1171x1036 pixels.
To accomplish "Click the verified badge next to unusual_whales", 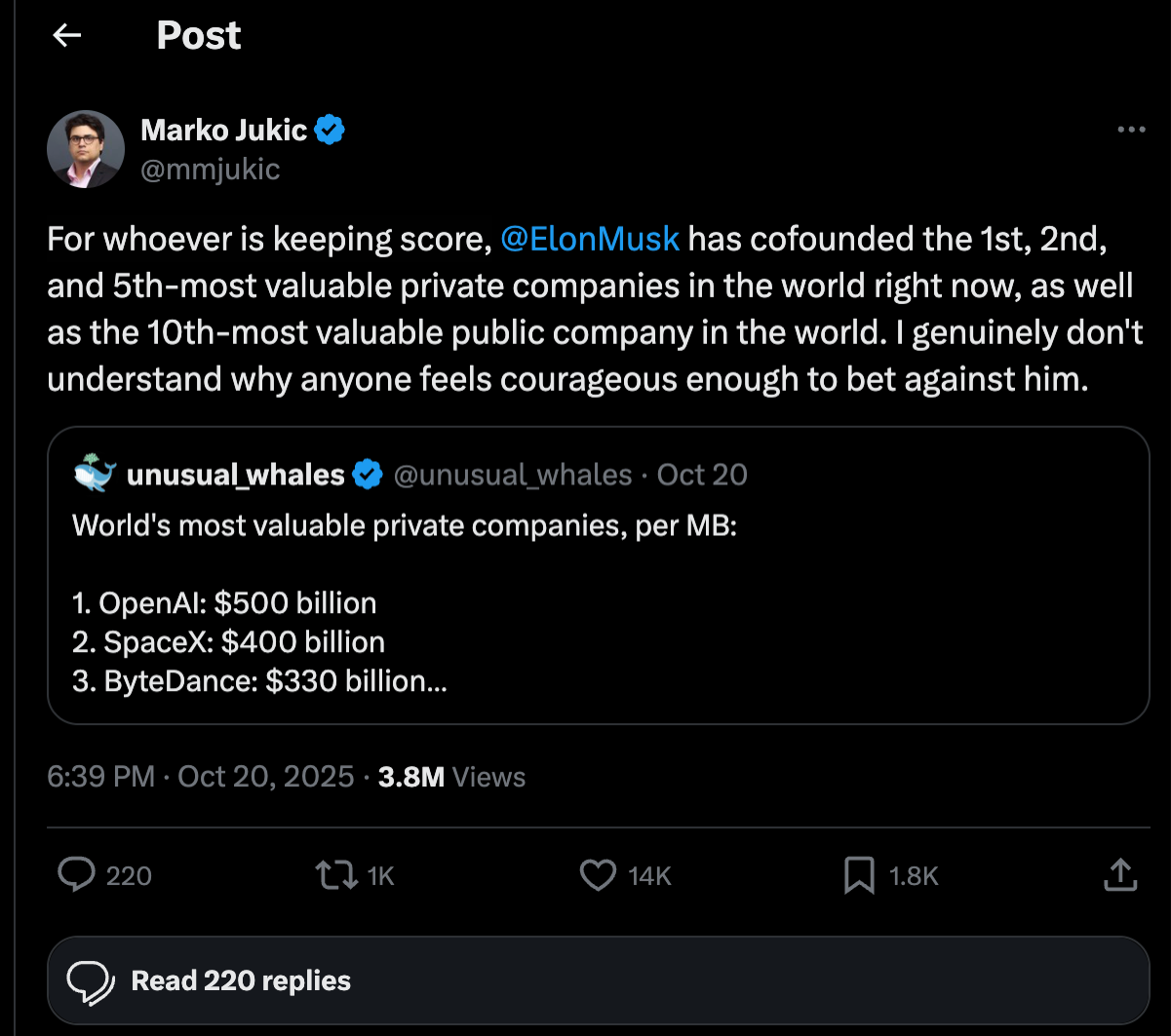I will pos(368,475).
